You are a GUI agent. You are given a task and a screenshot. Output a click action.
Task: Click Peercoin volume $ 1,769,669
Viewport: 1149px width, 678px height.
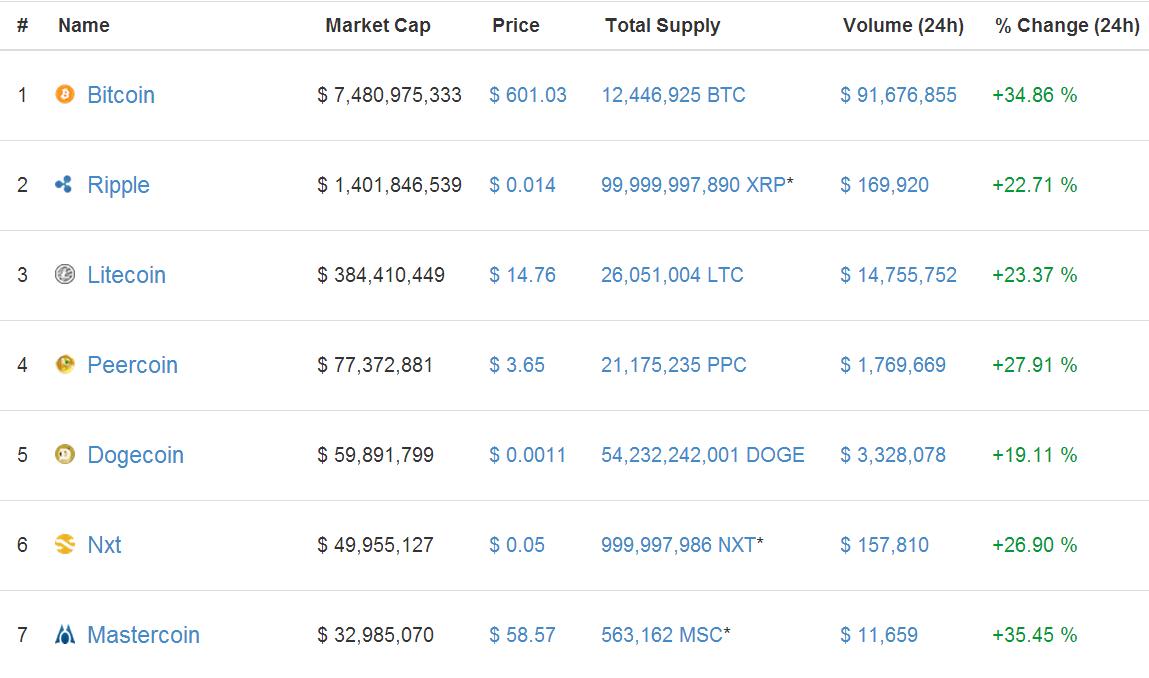893,365
